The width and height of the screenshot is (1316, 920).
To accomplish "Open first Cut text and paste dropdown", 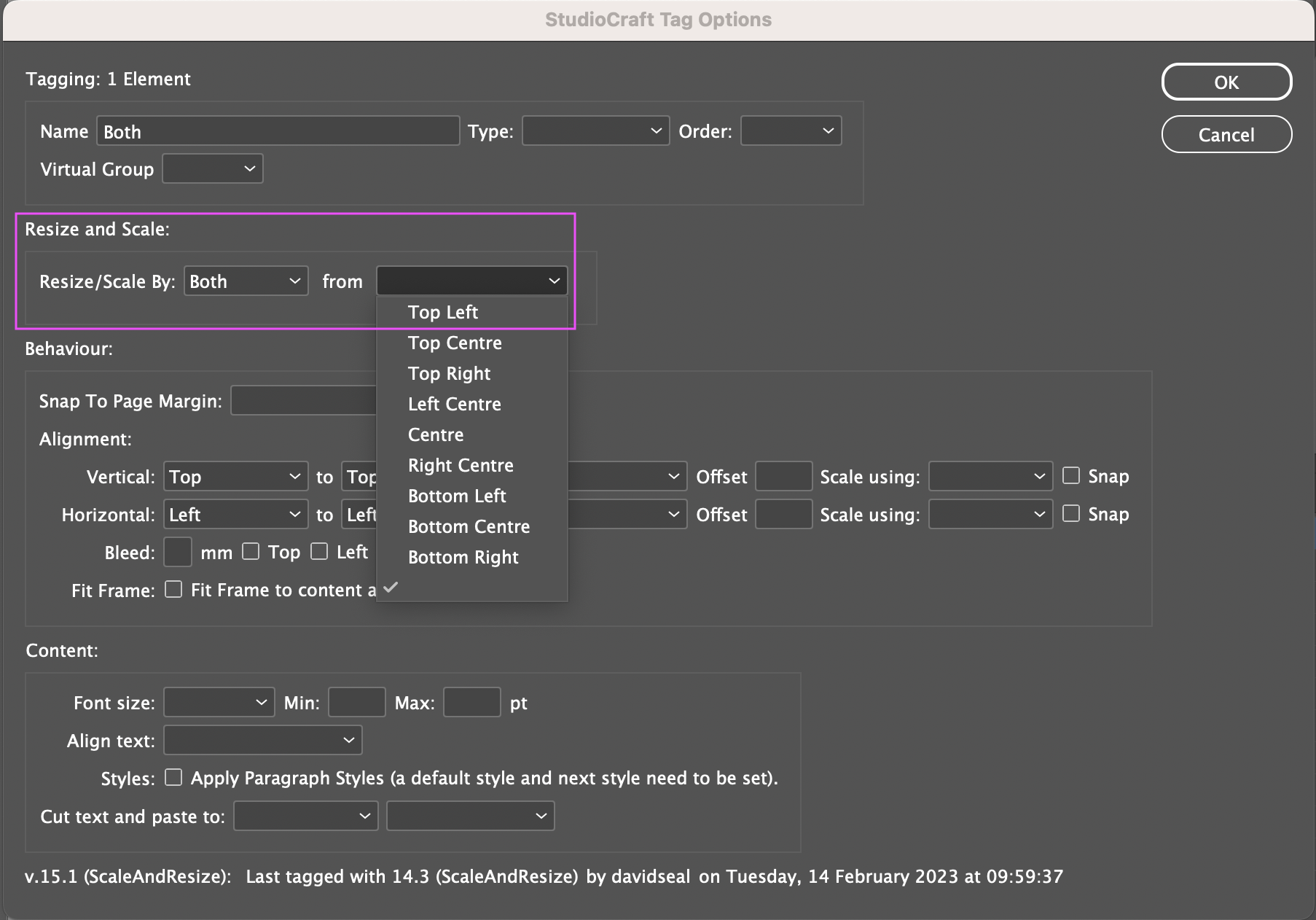I will [305, 816].
